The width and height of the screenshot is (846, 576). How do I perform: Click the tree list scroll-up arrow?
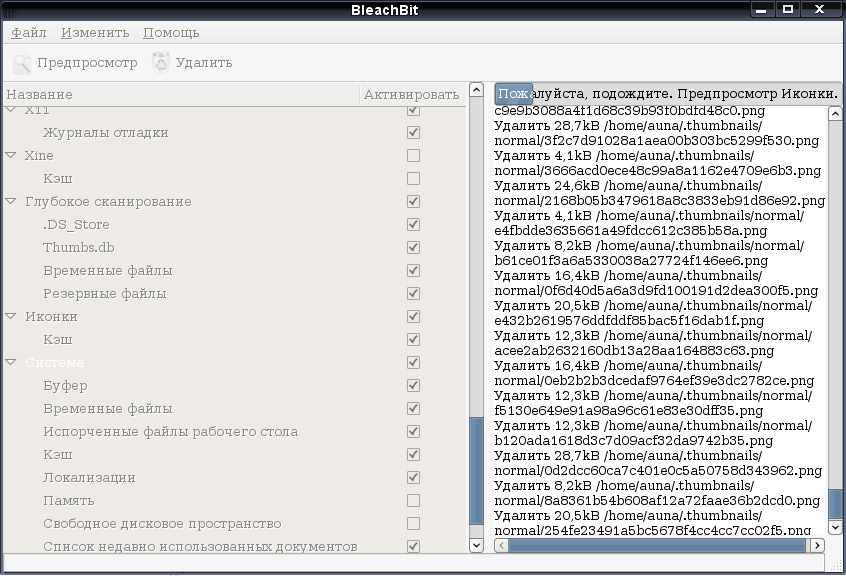tap(476, 90)
